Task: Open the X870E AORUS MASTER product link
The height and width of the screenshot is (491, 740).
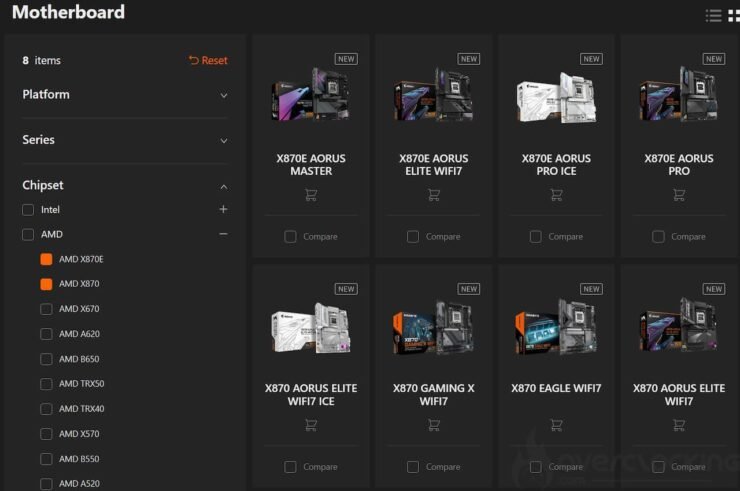Action: coord(311,165)
